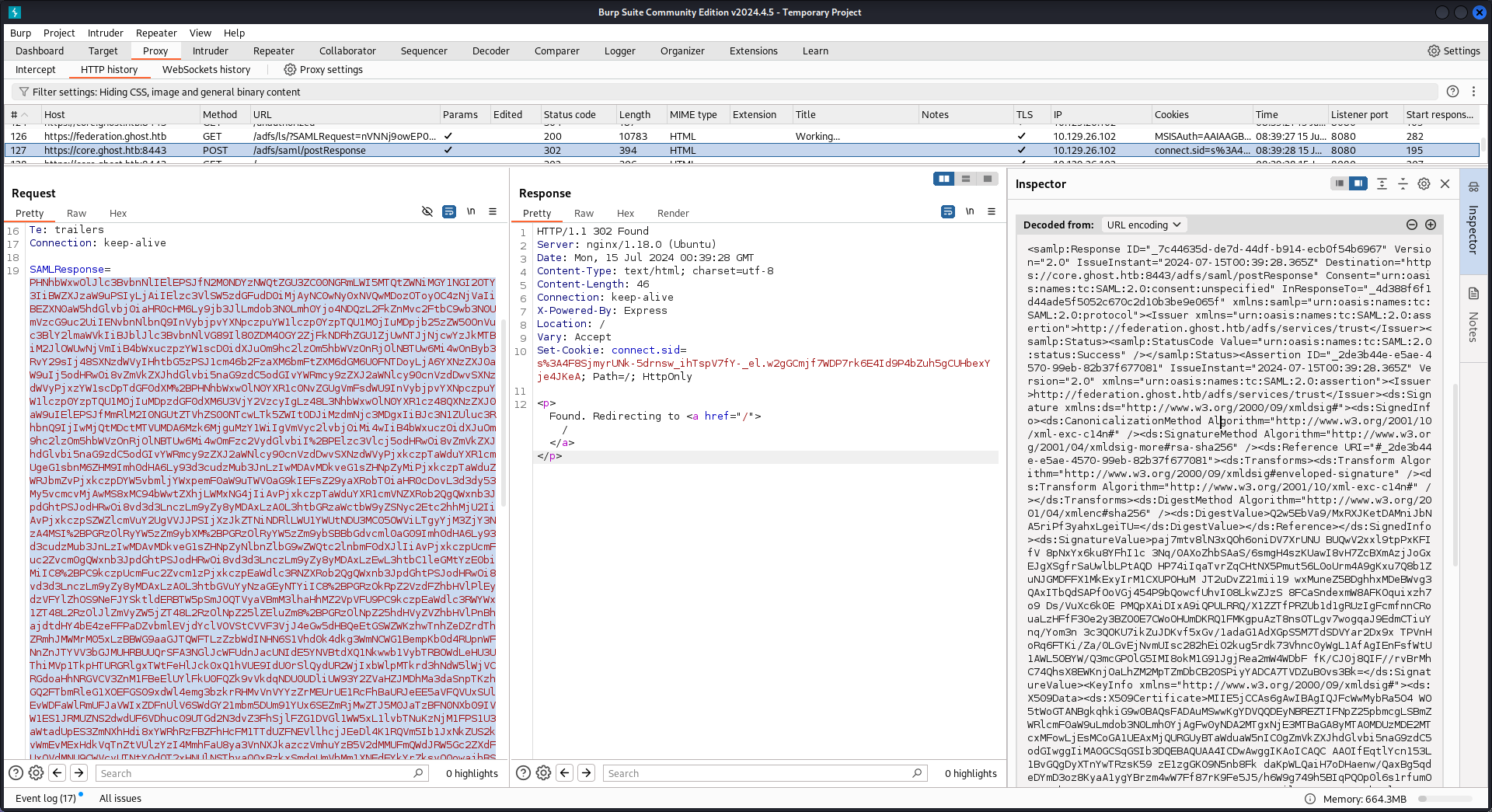This screenshot has height=812, width=1492.
Task: Click Response search input field
Action: [x=765, y=773]
